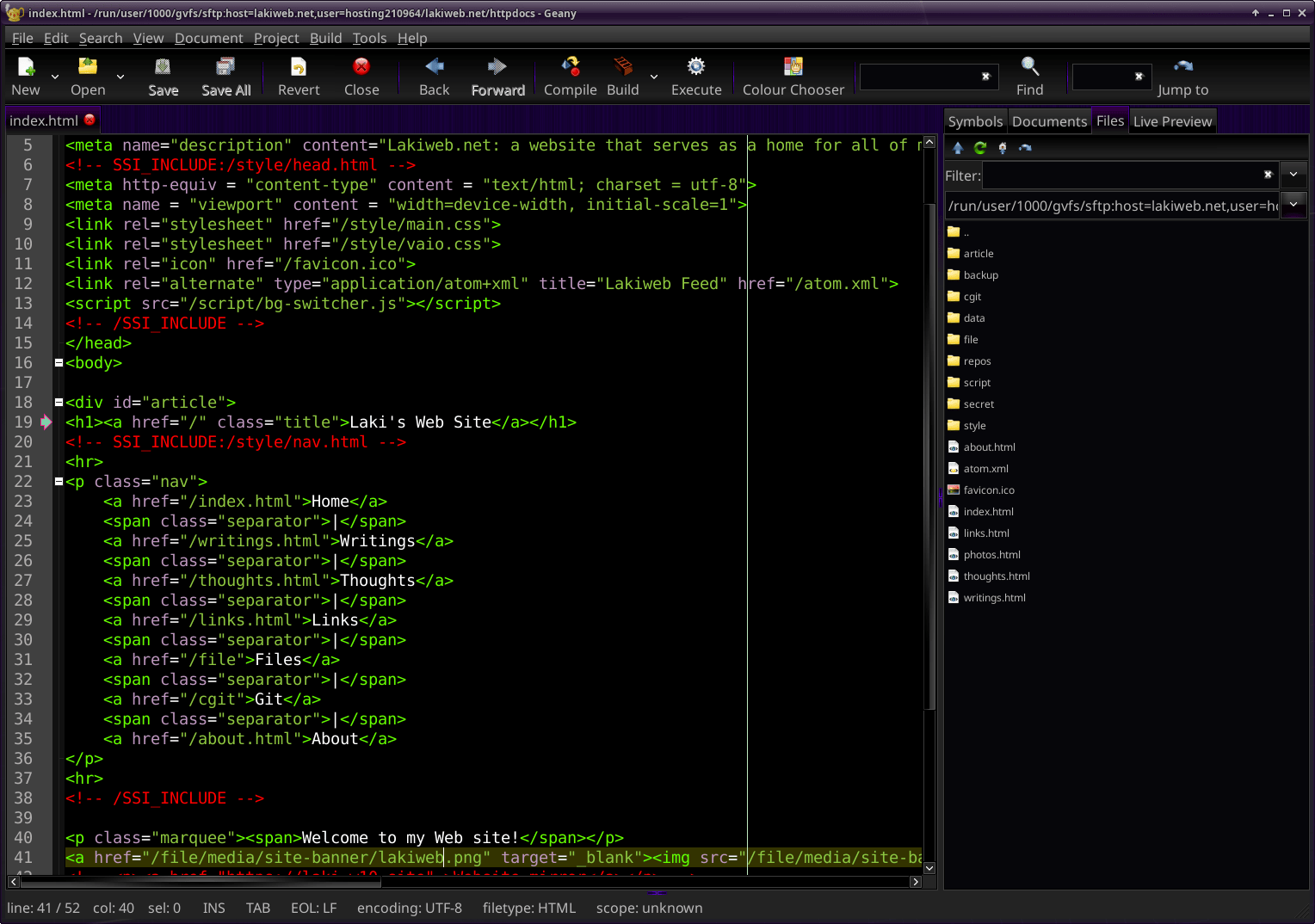This screenshot has height=924, width=1315.
Task: Run the Execute gear icon
Action: [695, 67]
